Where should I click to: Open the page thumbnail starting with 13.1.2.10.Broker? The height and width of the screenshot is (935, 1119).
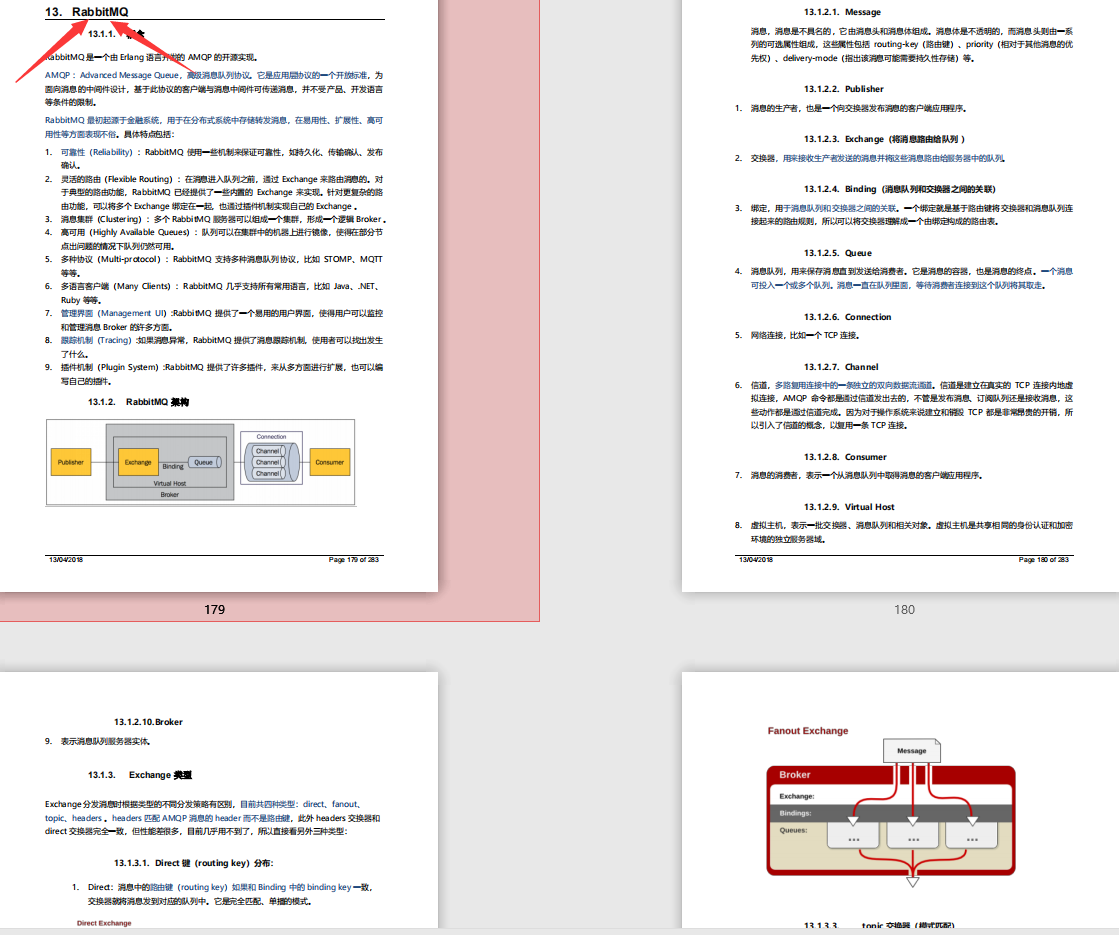click(x=218, y=799)
